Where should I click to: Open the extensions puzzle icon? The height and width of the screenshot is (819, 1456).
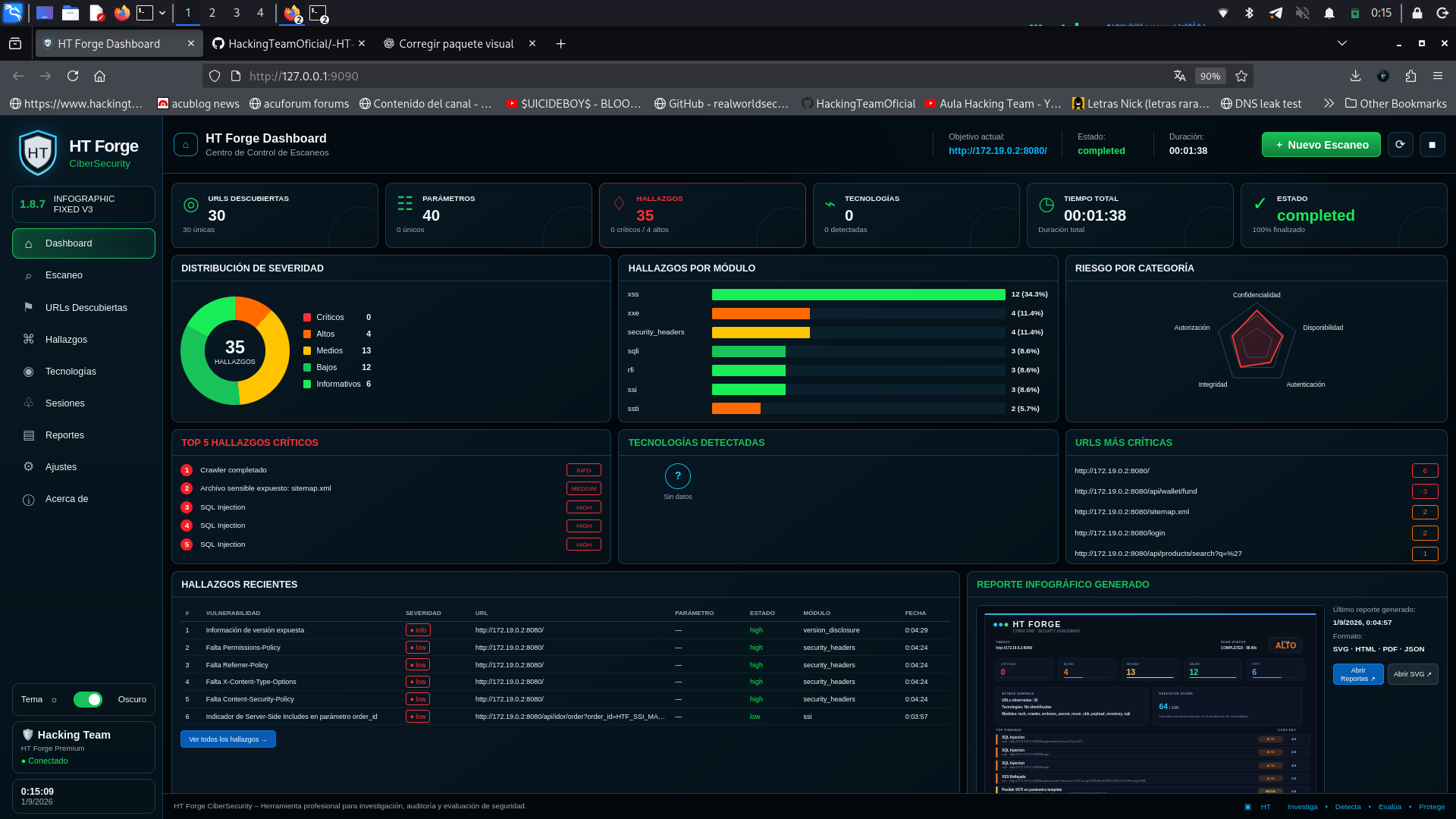[x=1410, y=76]
